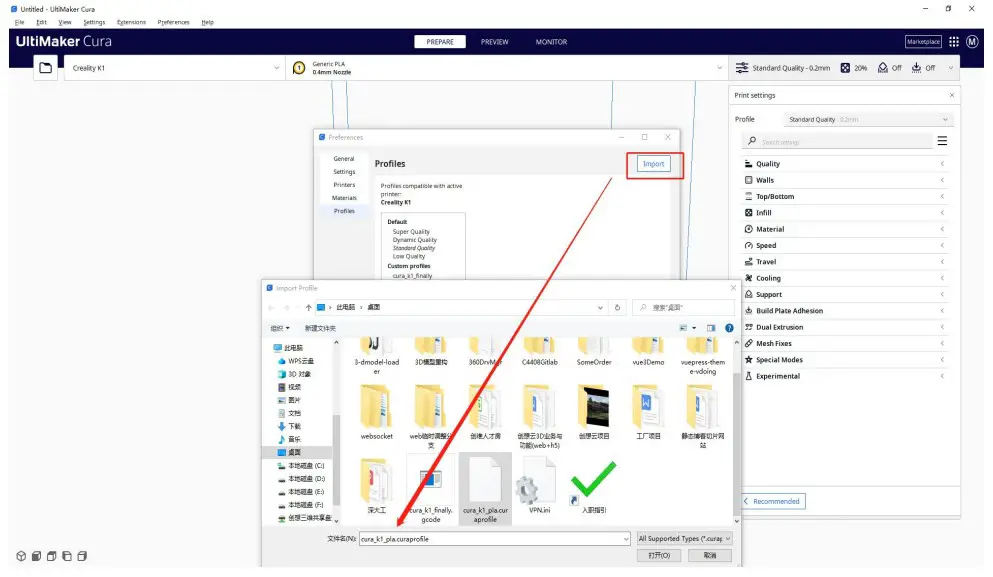
Task: Open the Extensions menu
Action: click(131, 22)
